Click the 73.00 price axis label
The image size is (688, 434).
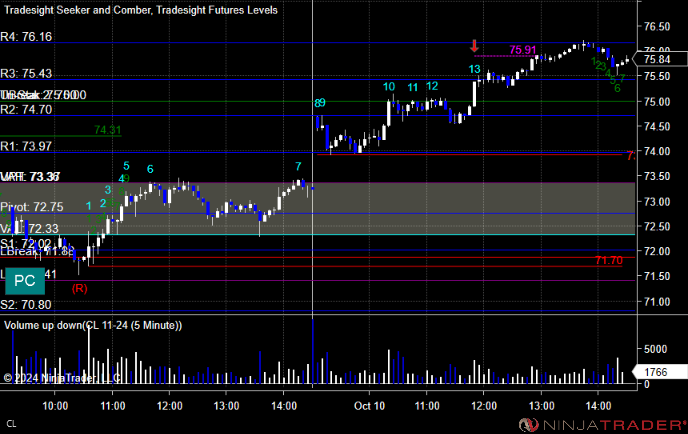(x=657, y=201)
